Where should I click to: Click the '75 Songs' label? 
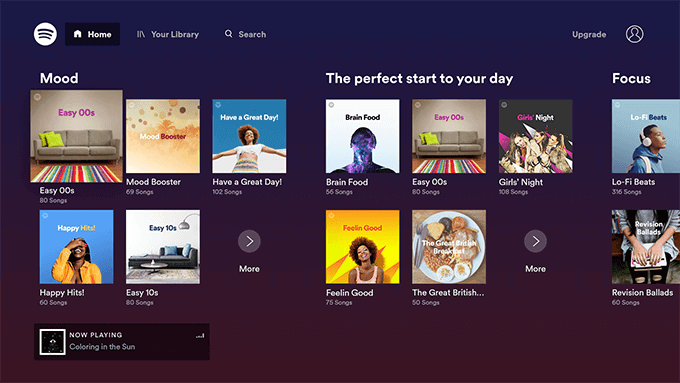tap(339, 303)
